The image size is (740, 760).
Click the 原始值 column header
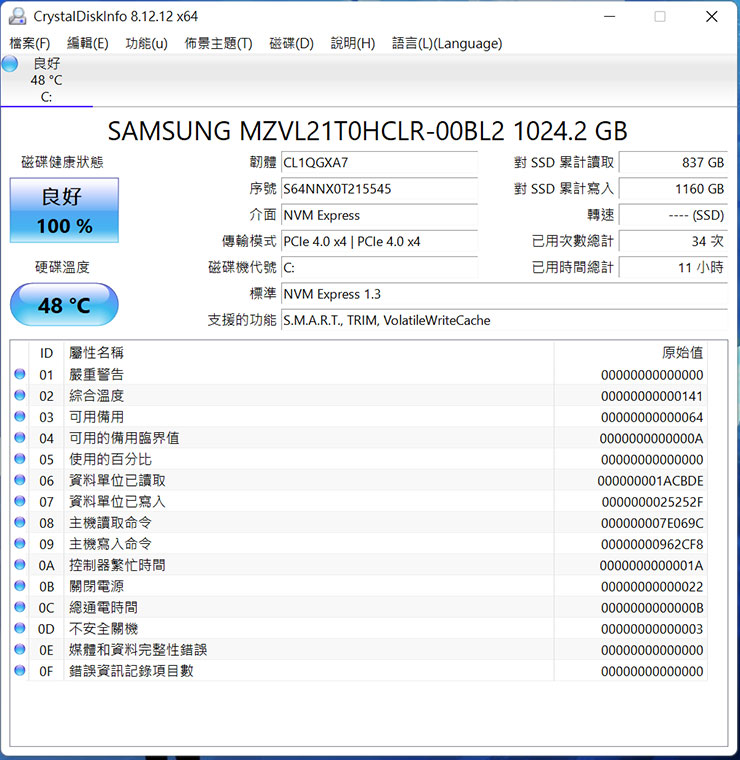point(682,353)
